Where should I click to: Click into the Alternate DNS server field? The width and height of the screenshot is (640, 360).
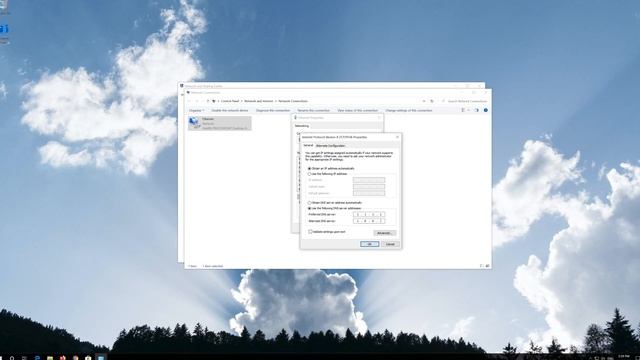click(369, 221)
